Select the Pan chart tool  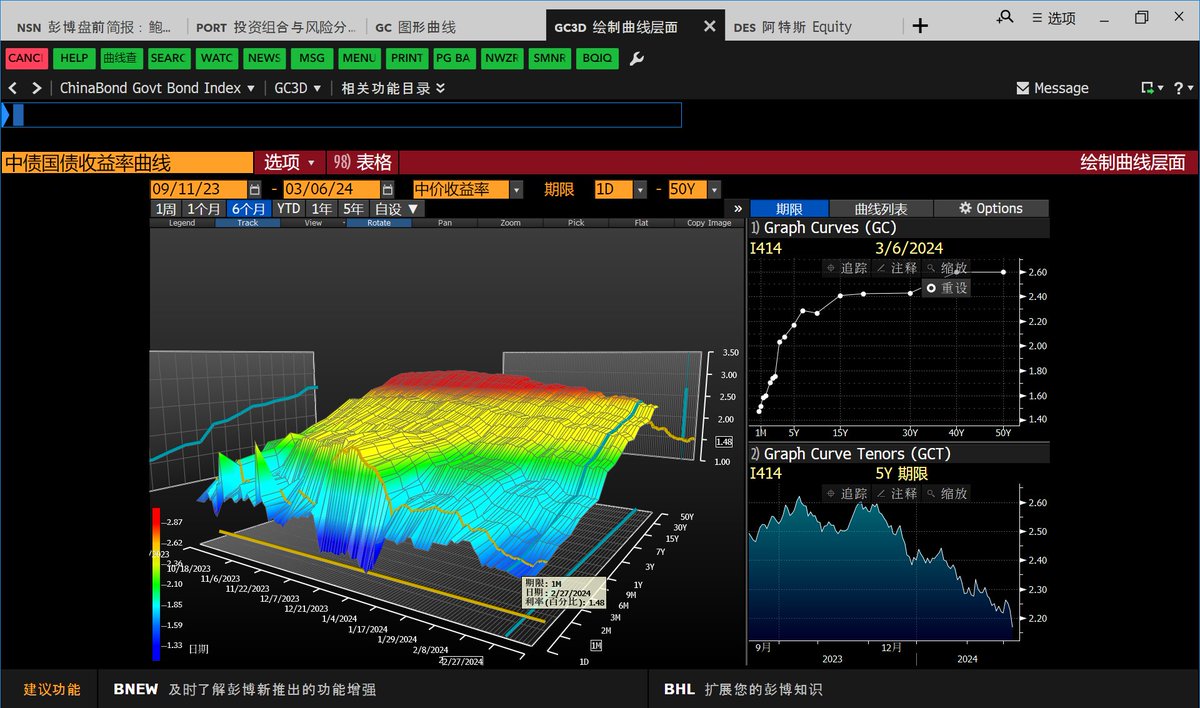(x=445, y=223)
